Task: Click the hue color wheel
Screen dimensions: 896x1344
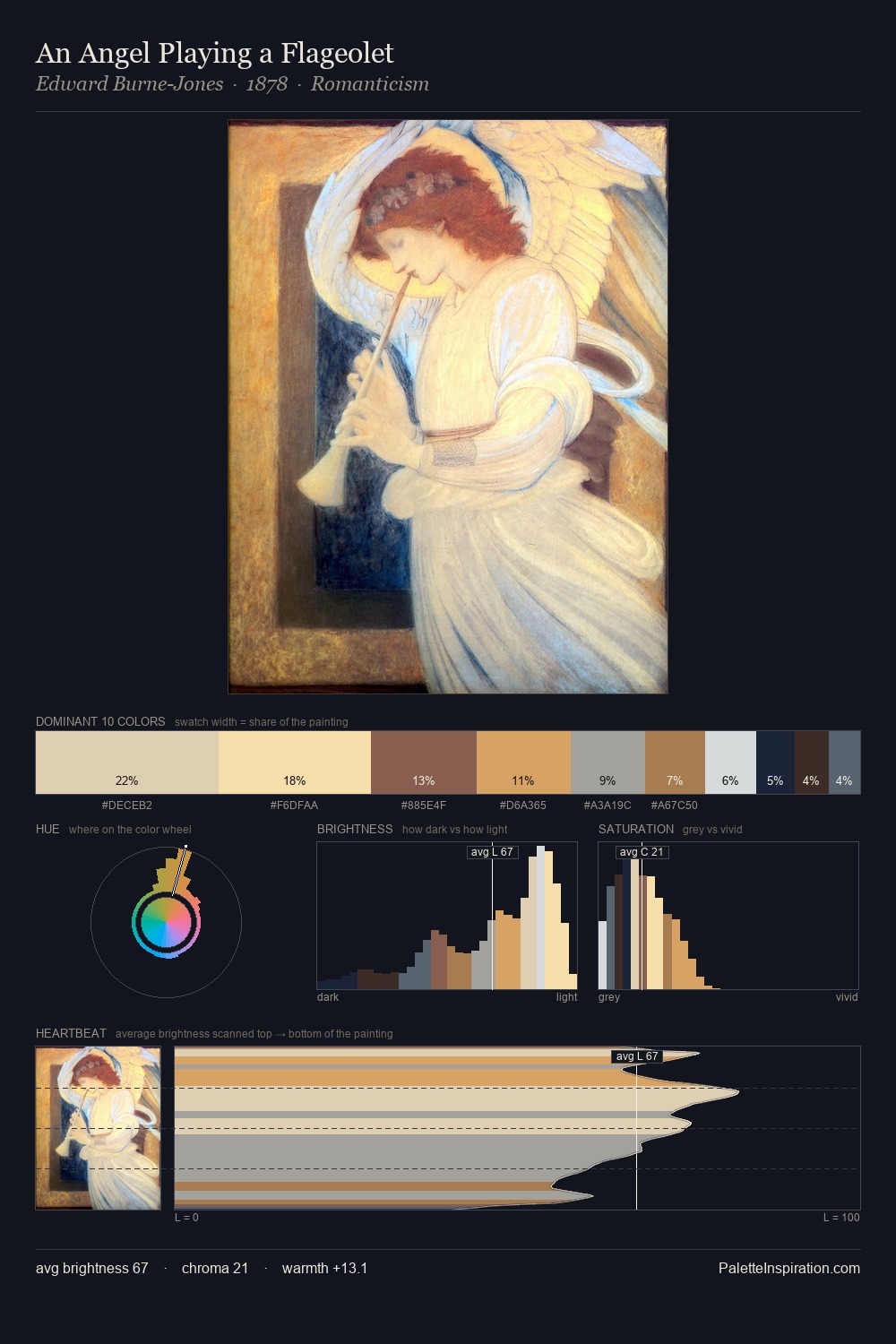Action: (166, 922)
